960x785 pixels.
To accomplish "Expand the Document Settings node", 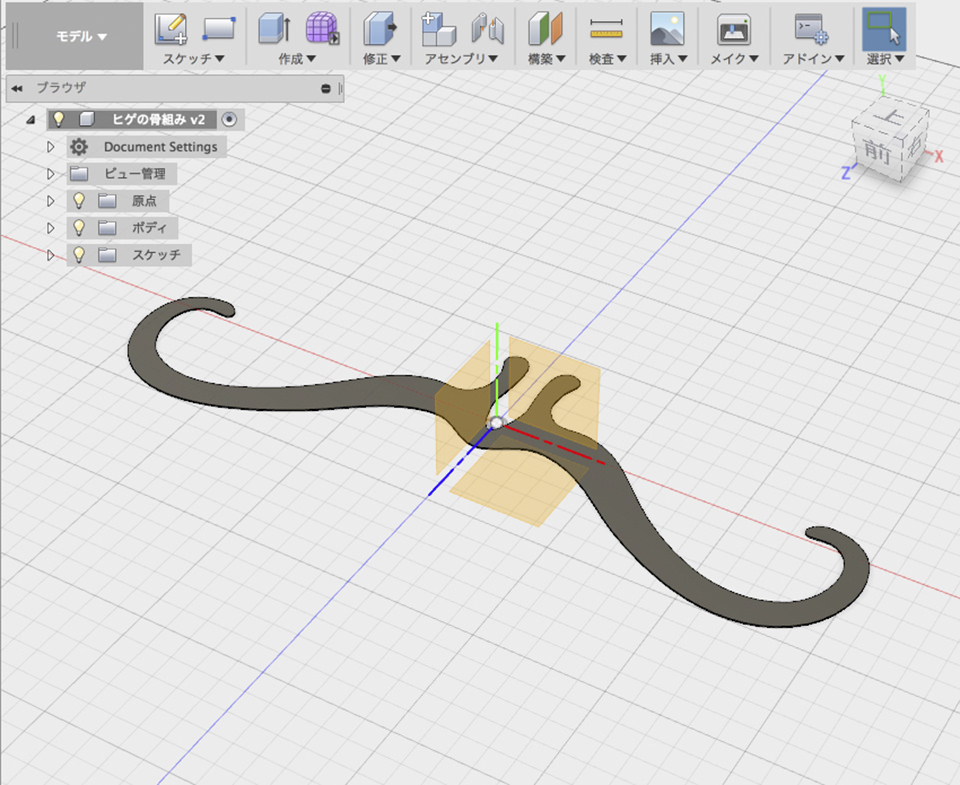I will coord(51,147).
